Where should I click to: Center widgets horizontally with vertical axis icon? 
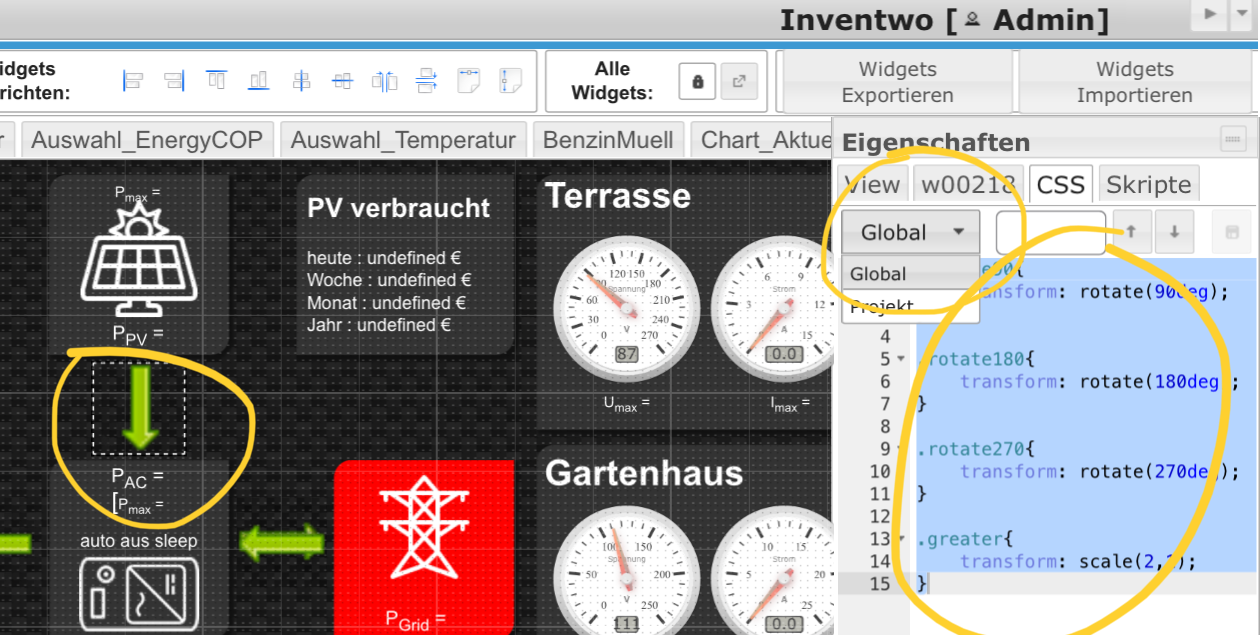click(x=301, y=81)
